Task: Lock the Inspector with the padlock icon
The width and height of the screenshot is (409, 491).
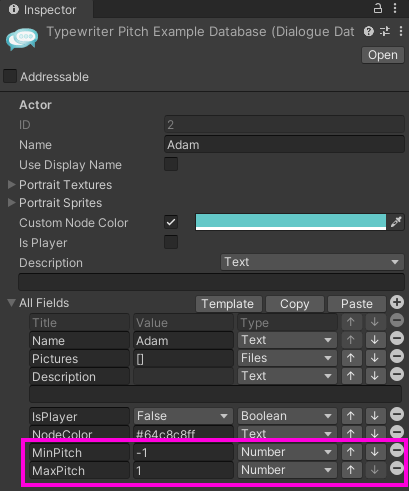Action: (x=378, y=8)
